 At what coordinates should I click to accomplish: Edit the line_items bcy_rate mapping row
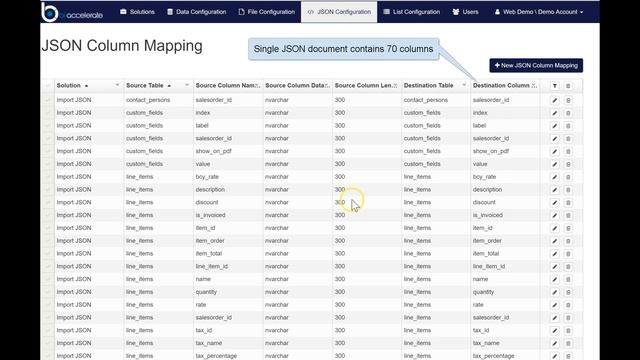555,177
